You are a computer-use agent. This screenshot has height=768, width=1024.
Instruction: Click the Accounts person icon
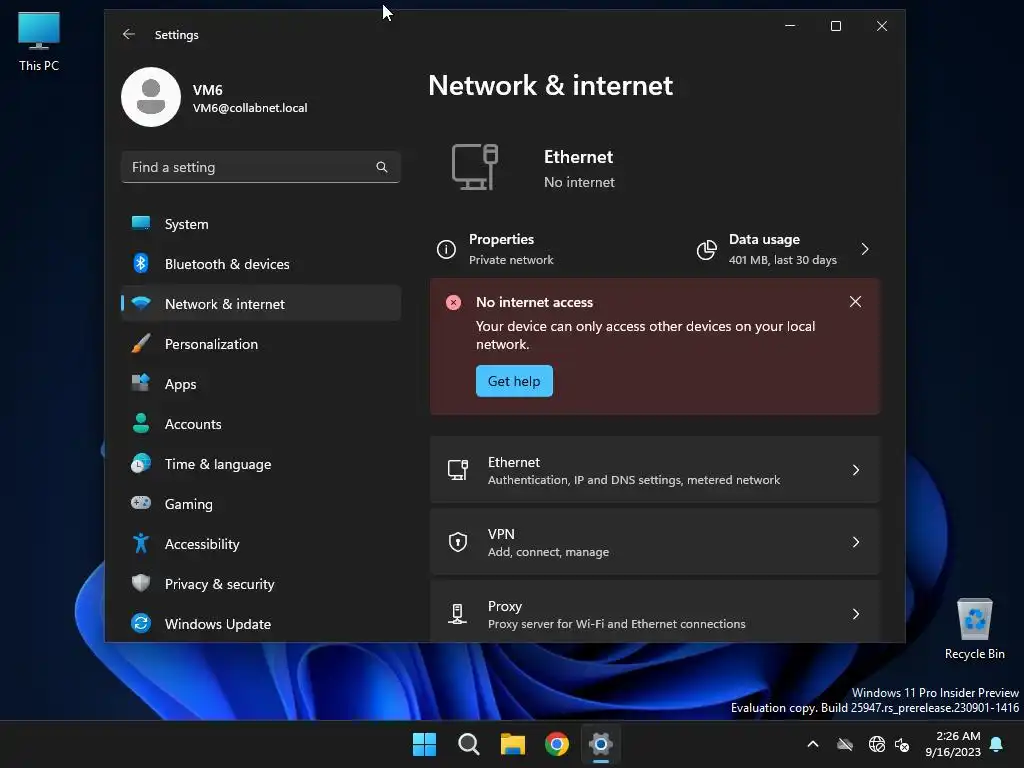pos(140,423)
